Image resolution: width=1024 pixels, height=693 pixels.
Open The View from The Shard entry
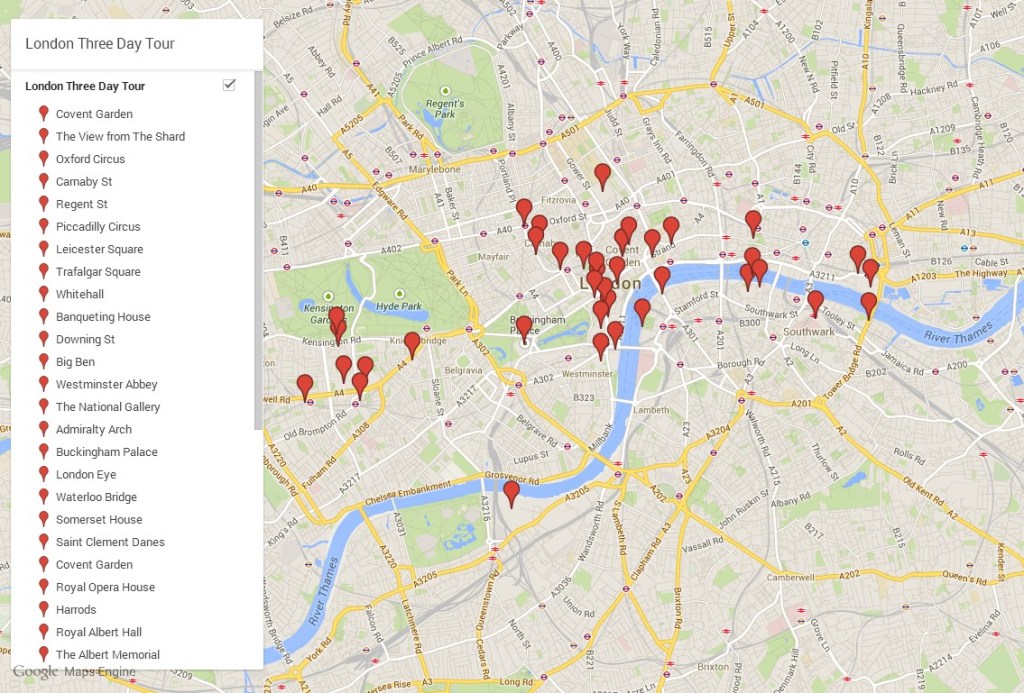[120, 136]
